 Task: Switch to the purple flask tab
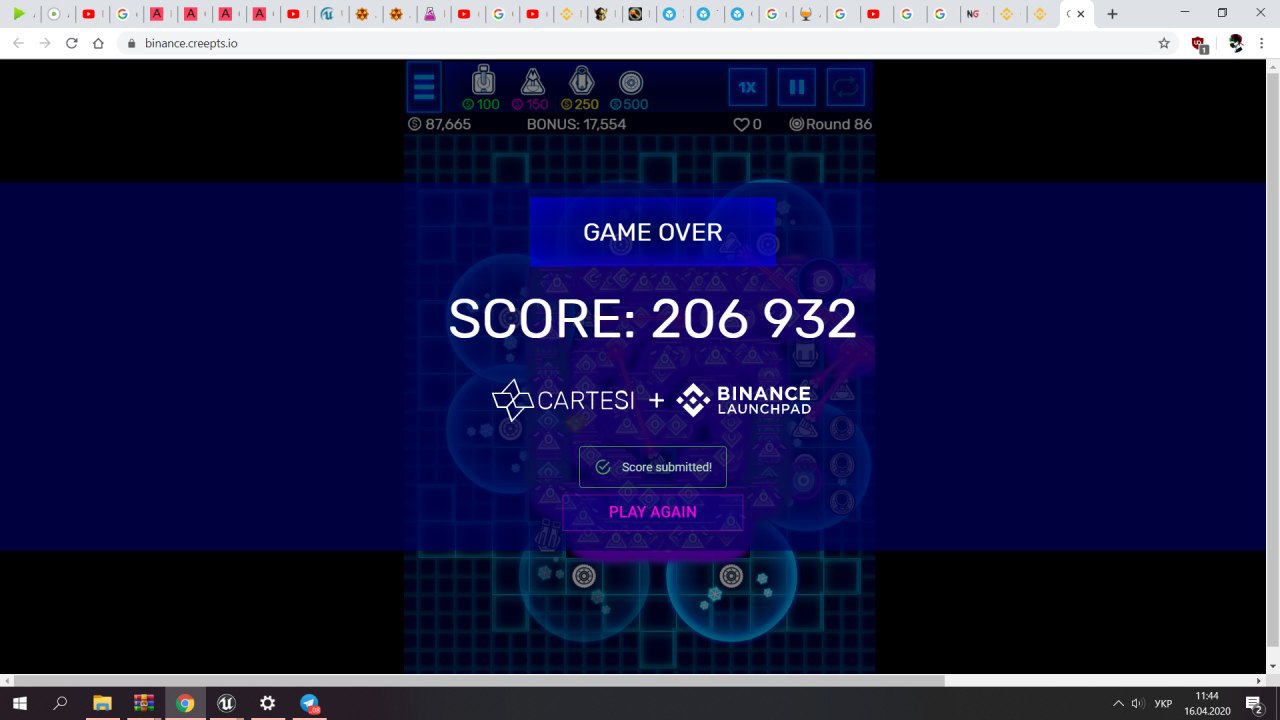click(x=430, y=14)
